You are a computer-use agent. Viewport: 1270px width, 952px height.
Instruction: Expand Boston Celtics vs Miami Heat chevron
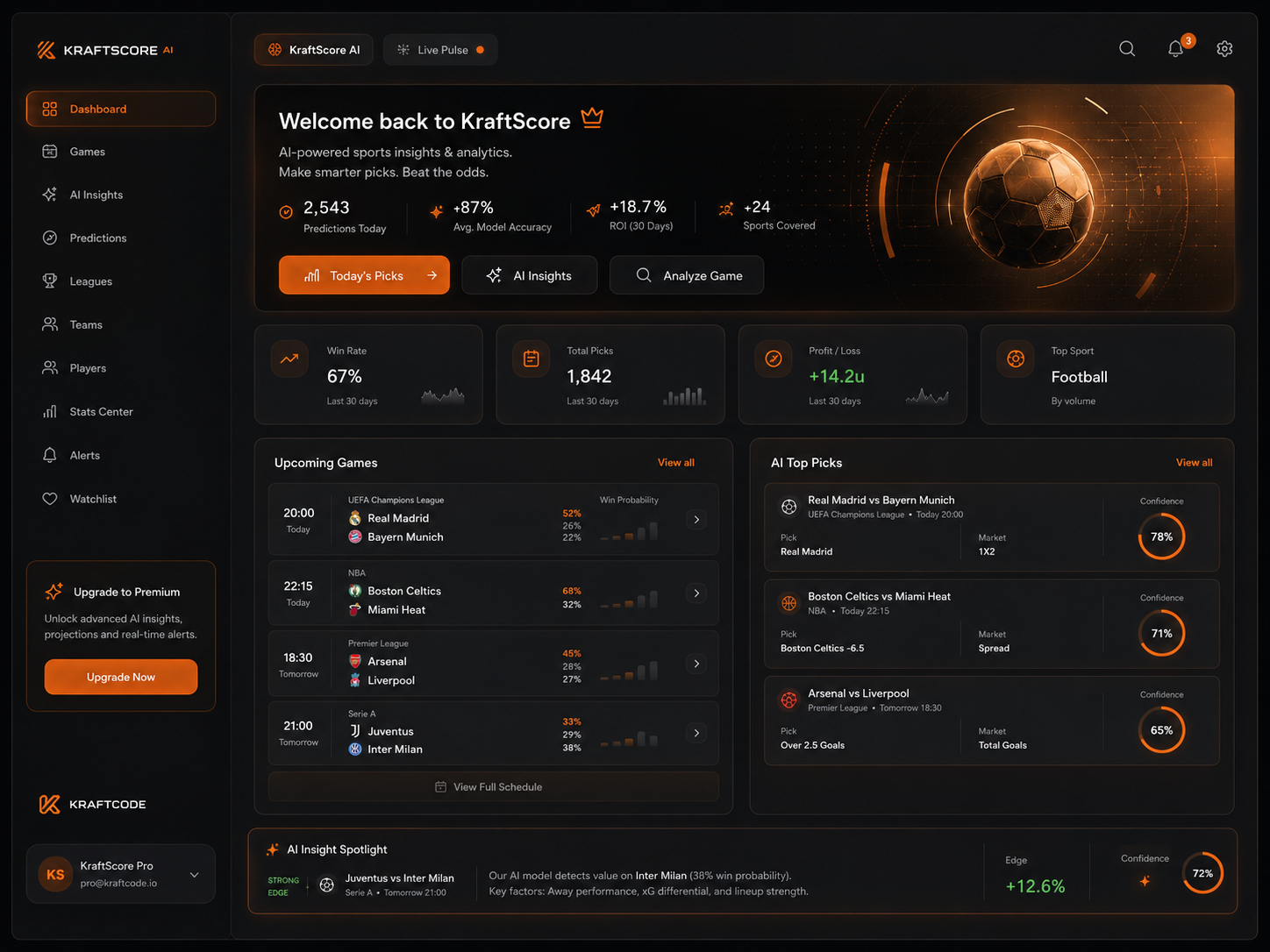click(696, 593)
